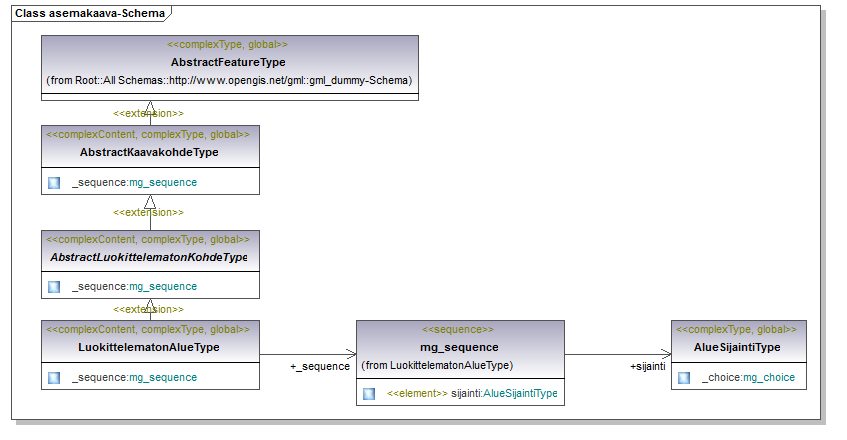This screenshot has height=440, width=847.
Task: Click the mg_choice type link in AlueSijaintiType
Action: click(x=768, y=377)
